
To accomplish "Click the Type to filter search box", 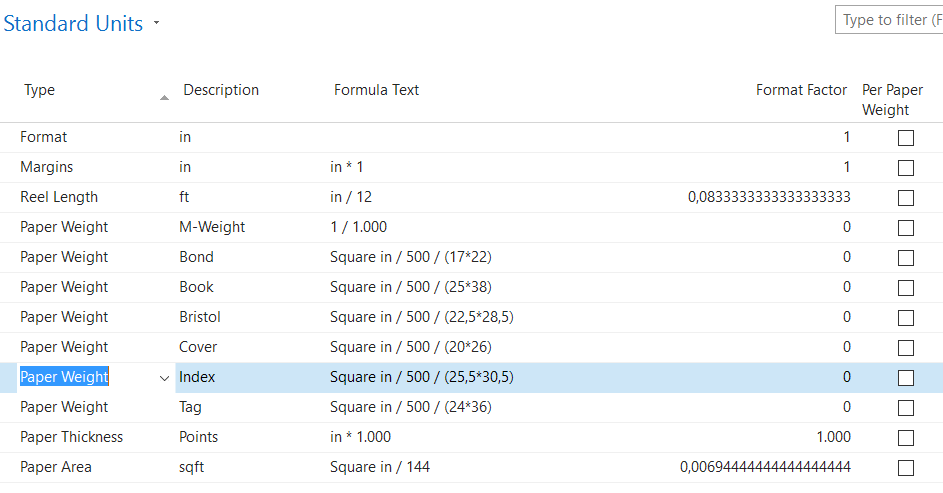I will [x=889, y=20].
